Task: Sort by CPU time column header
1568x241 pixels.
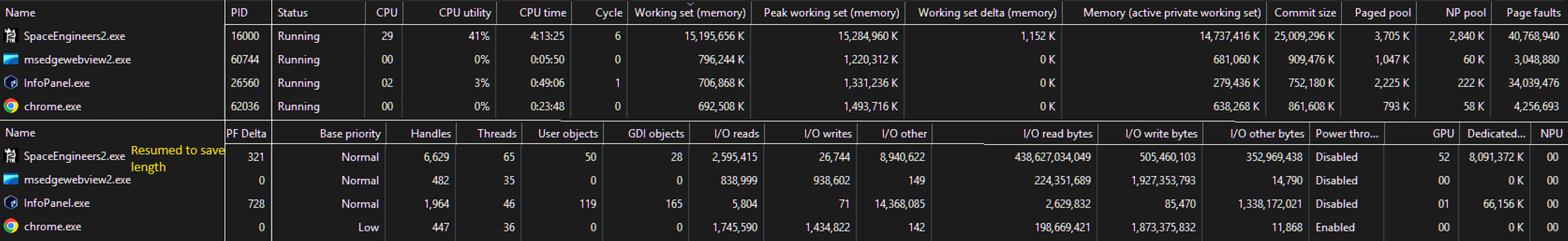Action: tap(542, 13)
